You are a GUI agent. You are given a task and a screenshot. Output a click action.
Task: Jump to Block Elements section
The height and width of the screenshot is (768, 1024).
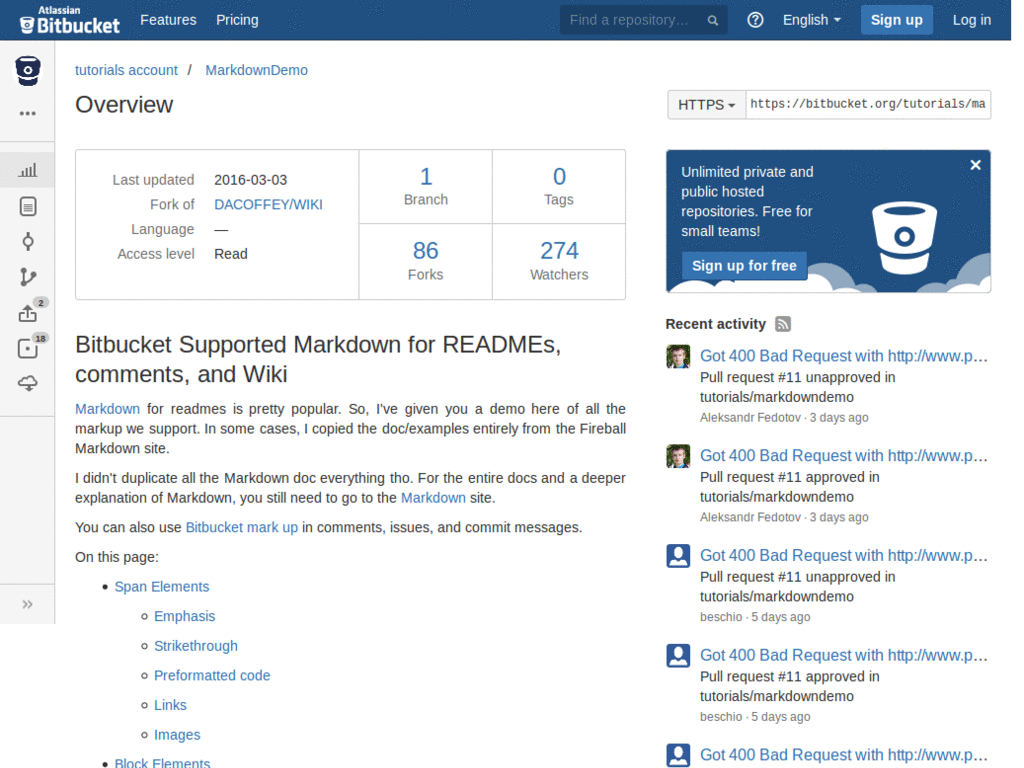[163, 763]
